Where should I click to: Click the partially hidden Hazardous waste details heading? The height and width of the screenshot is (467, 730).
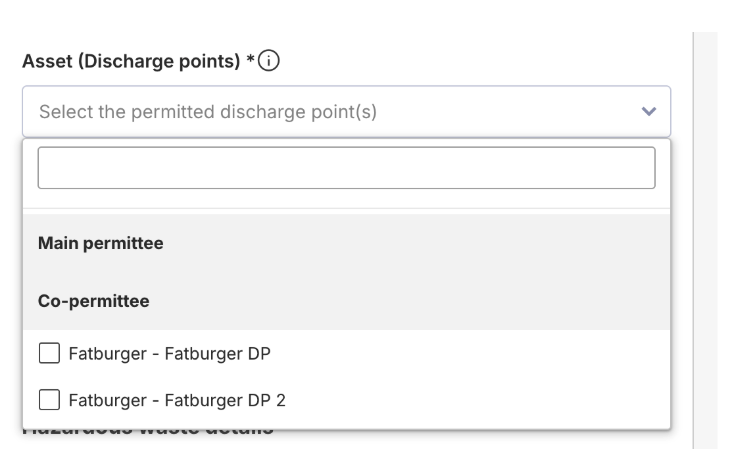(148, 434)
